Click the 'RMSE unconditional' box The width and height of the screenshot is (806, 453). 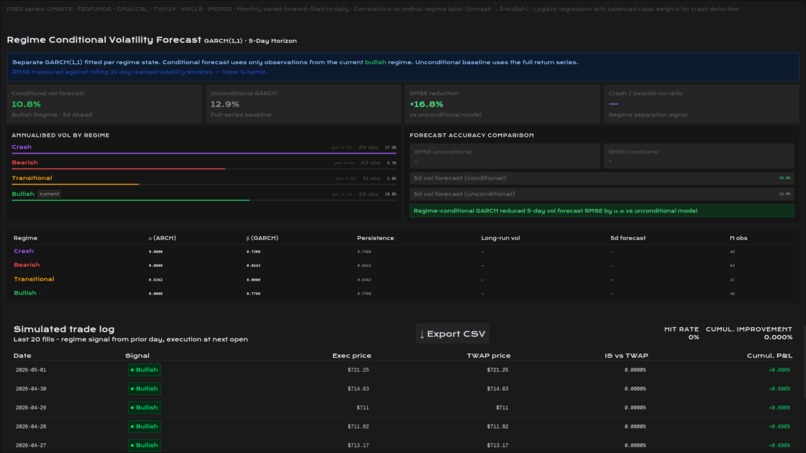point(504,156)
